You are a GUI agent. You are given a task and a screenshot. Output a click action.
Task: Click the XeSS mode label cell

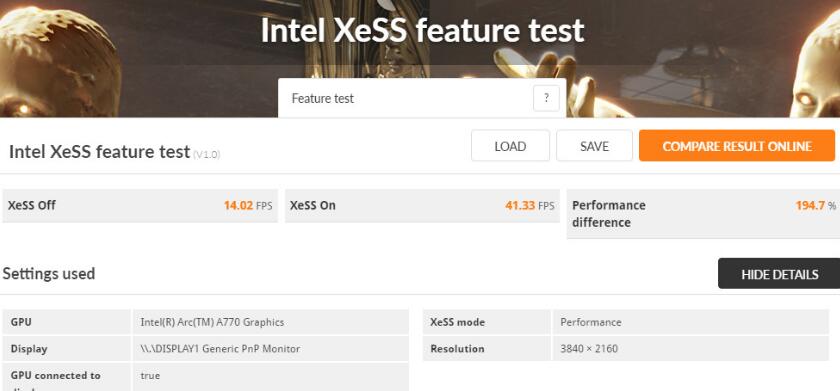point(486,322)
